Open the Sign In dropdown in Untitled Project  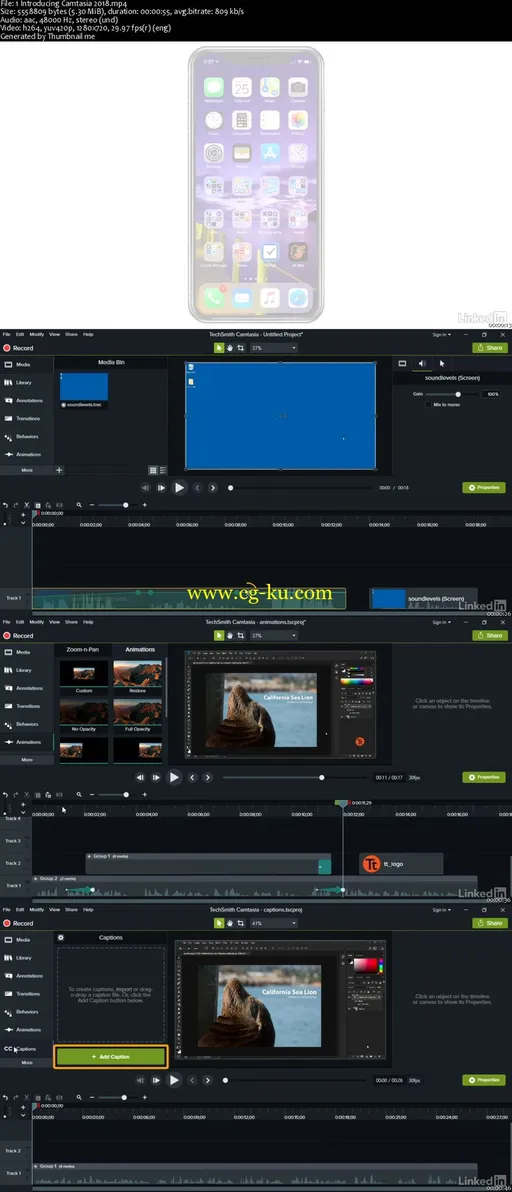tap(441, 334)
